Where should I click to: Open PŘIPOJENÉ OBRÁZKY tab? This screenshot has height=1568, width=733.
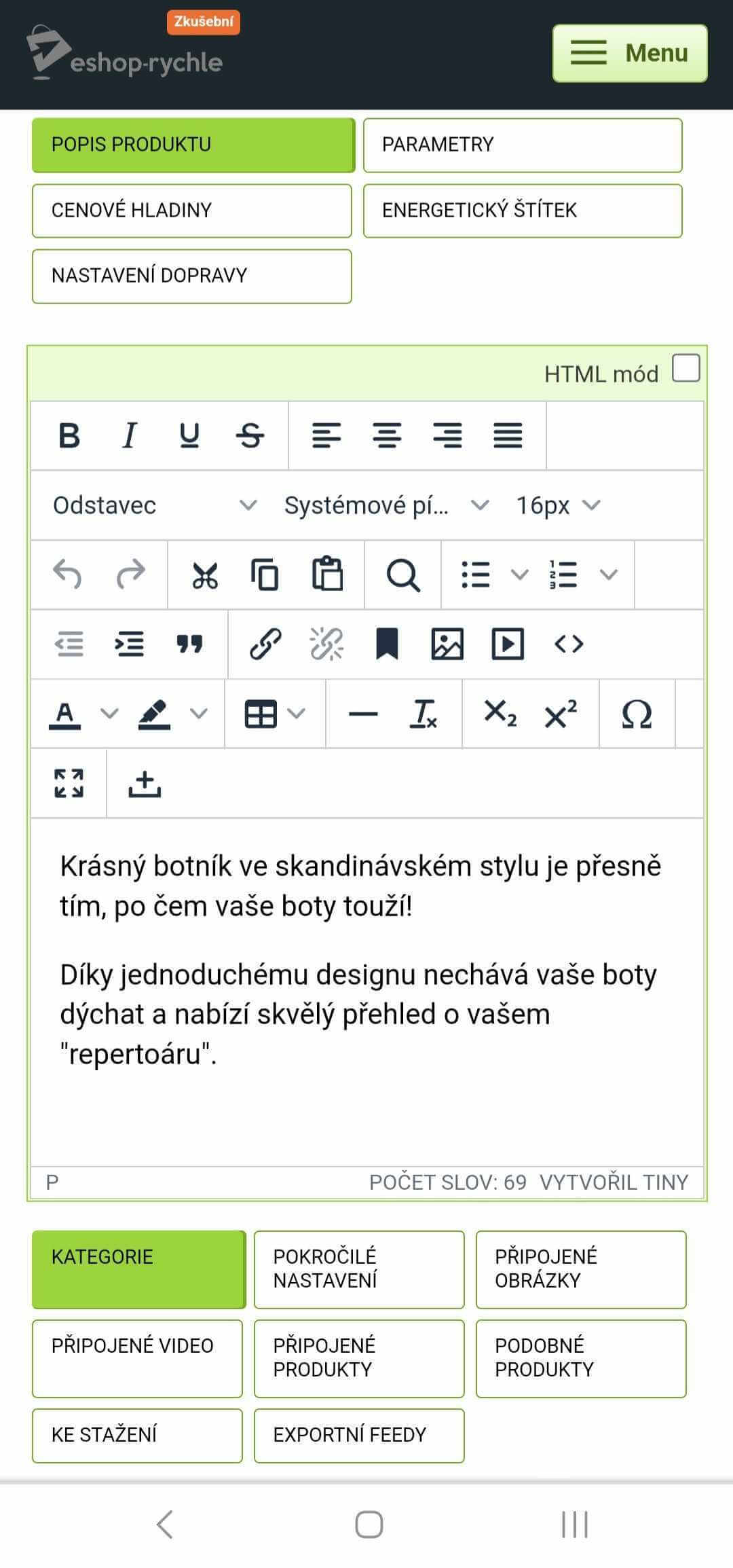coord(581,1269)
